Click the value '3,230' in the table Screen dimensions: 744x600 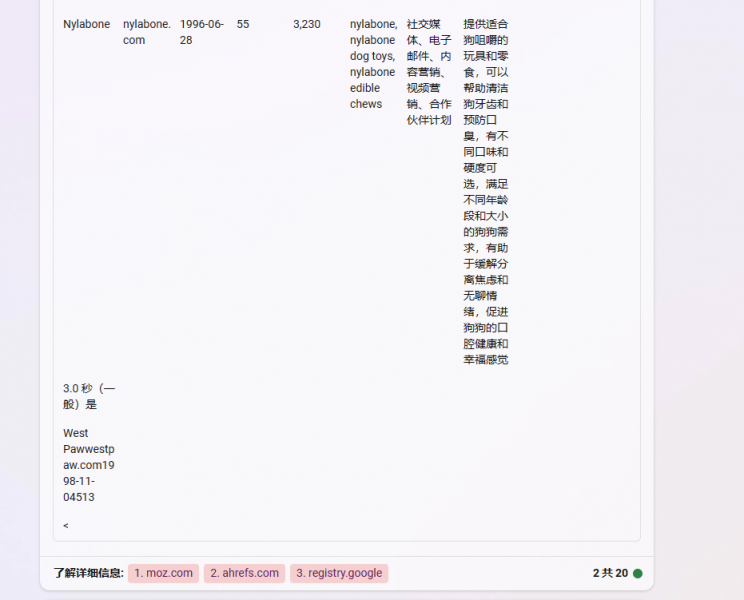click(307, 24)
